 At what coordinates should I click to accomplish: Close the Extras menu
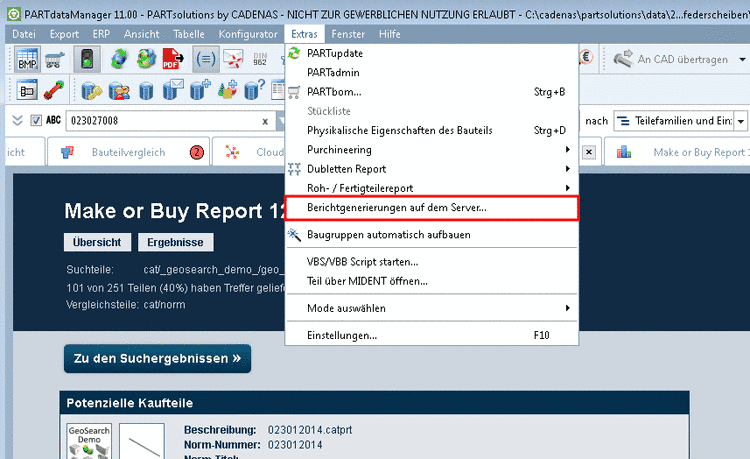tap(304, 34)
